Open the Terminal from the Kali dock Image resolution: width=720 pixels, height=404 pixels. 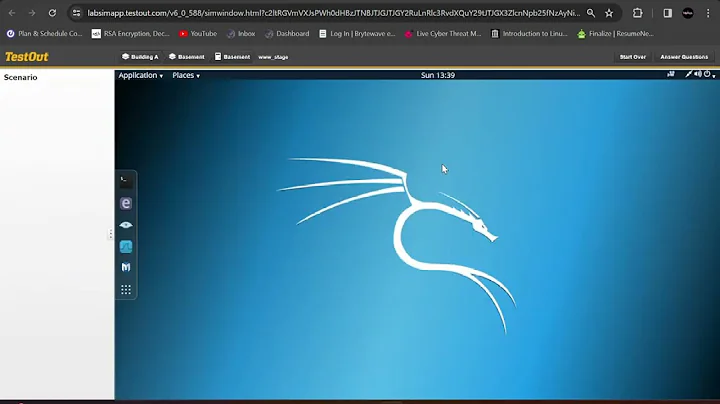126,181
